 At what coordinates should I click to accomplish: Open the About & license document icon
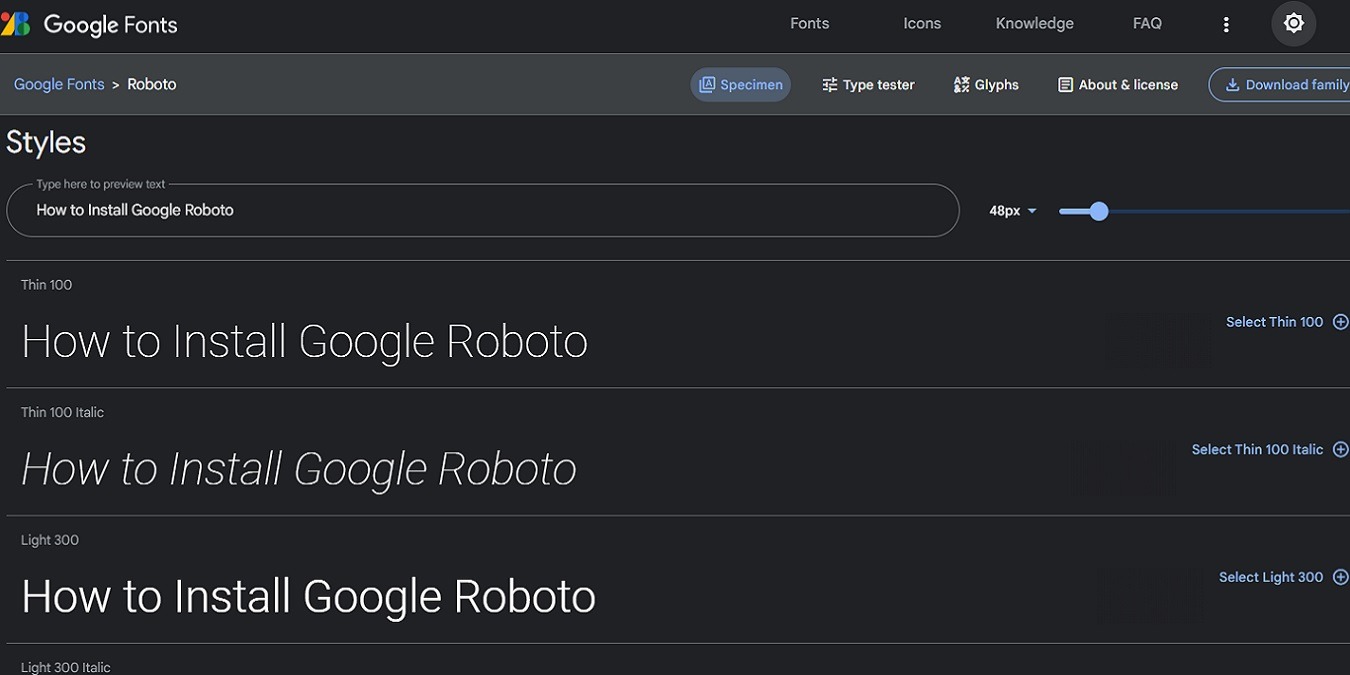coord(1064,84)
